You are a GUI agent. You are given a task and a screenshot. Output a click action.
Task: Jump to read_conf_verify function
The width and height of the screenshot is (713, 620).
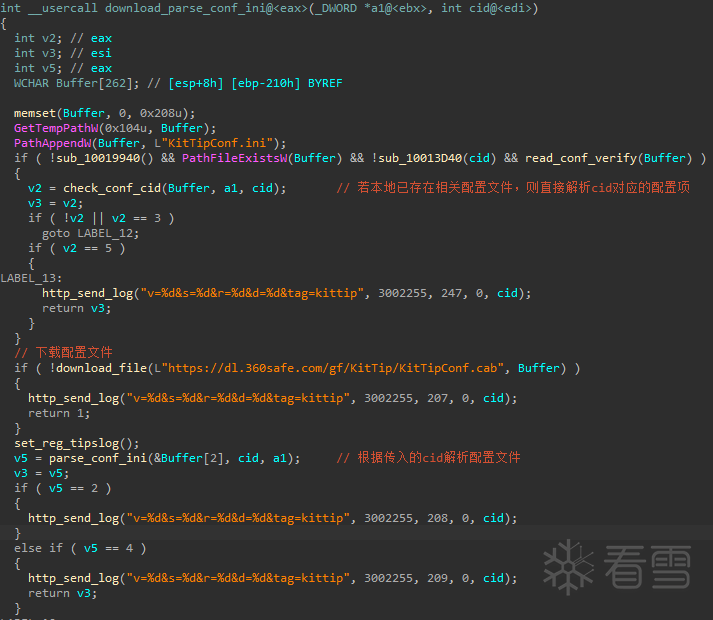[x=581, y=158]
